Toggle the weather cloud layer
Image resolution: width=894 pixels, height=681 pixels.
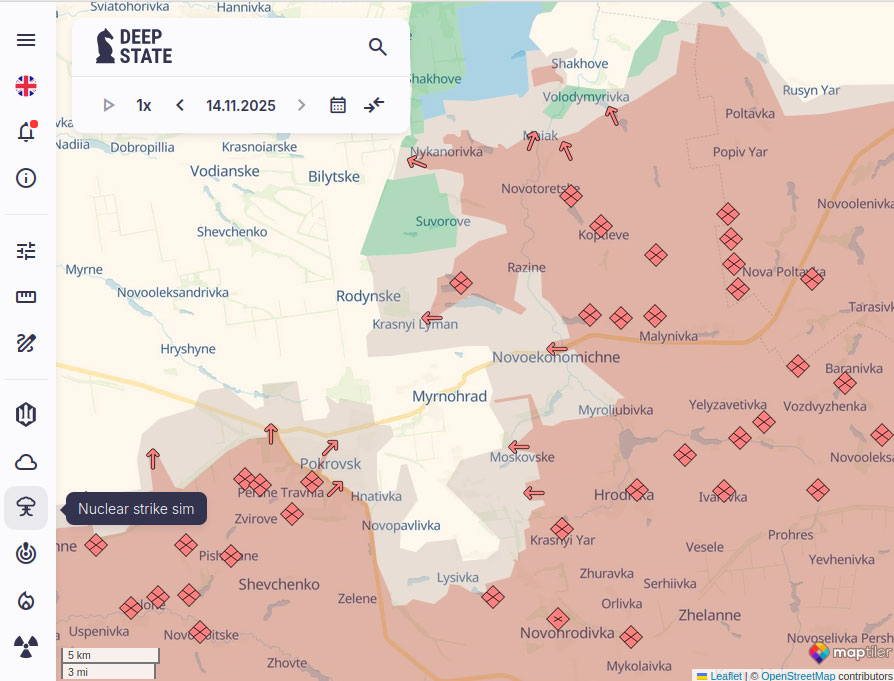click(x=26, y=462)
